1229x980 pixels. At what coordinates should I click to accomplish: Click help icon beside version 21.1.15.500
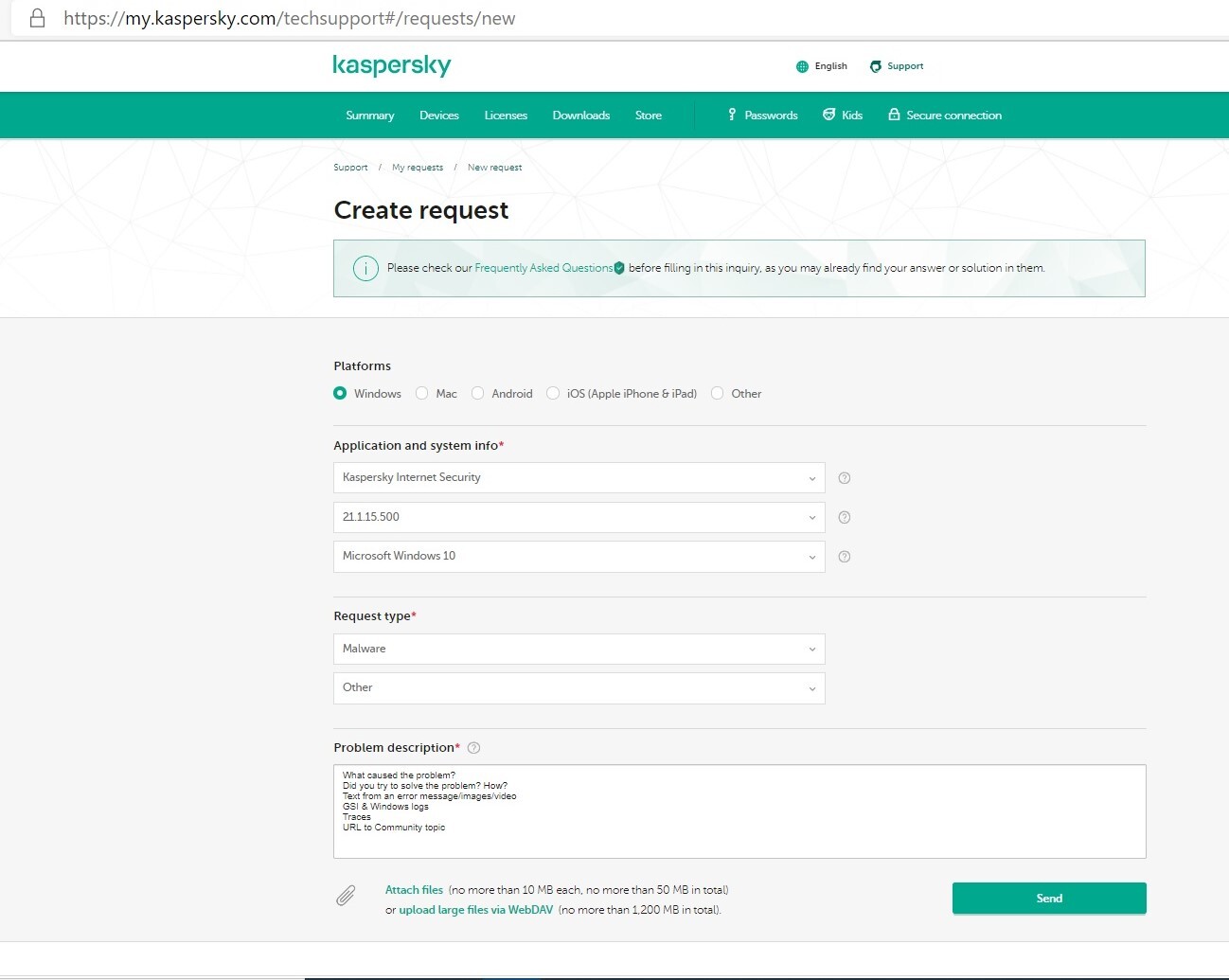(845, 517)
